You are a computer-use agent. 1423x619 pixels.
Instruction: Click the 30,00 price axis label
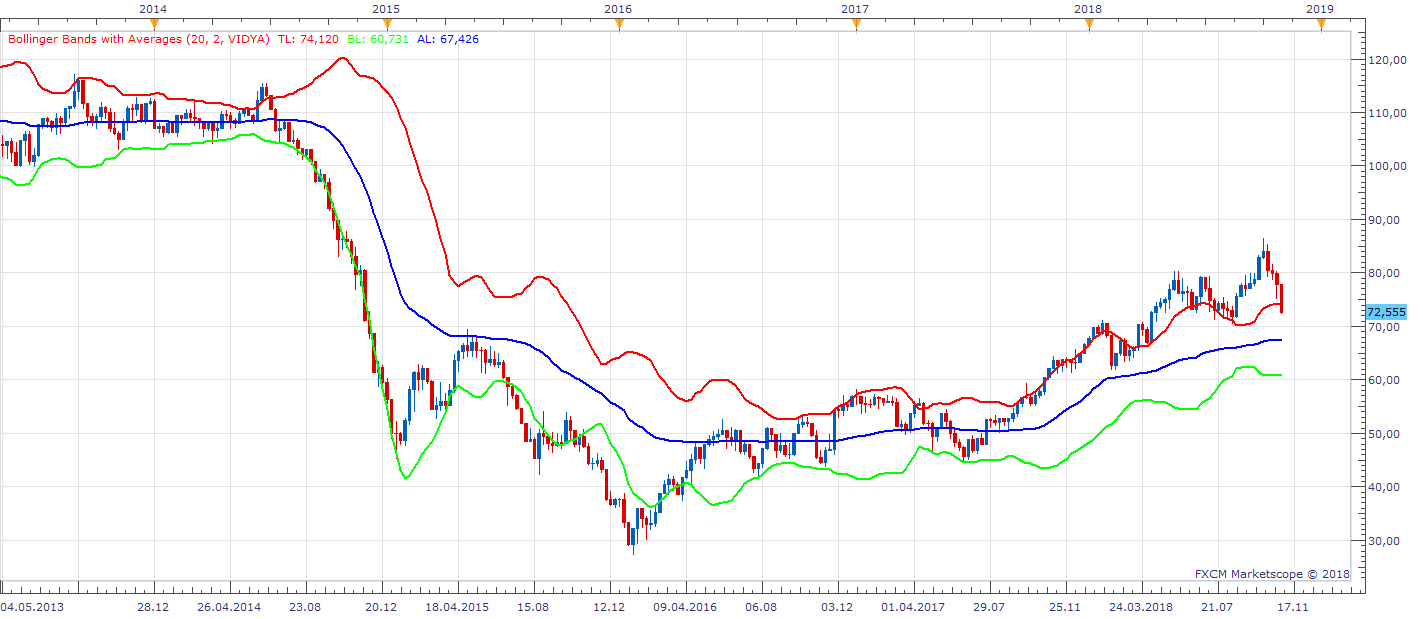point(1386,541)
